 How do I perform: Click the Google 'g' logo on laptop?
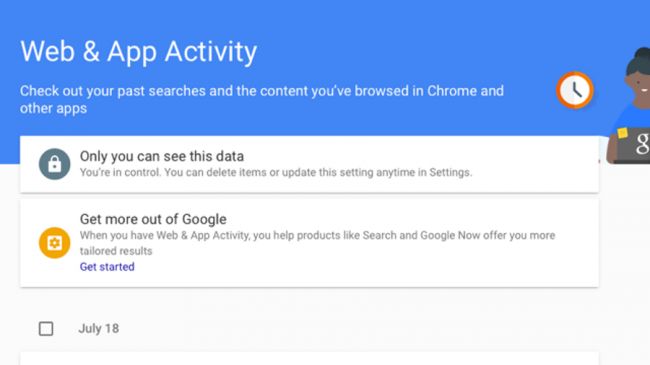pos(643,143)
